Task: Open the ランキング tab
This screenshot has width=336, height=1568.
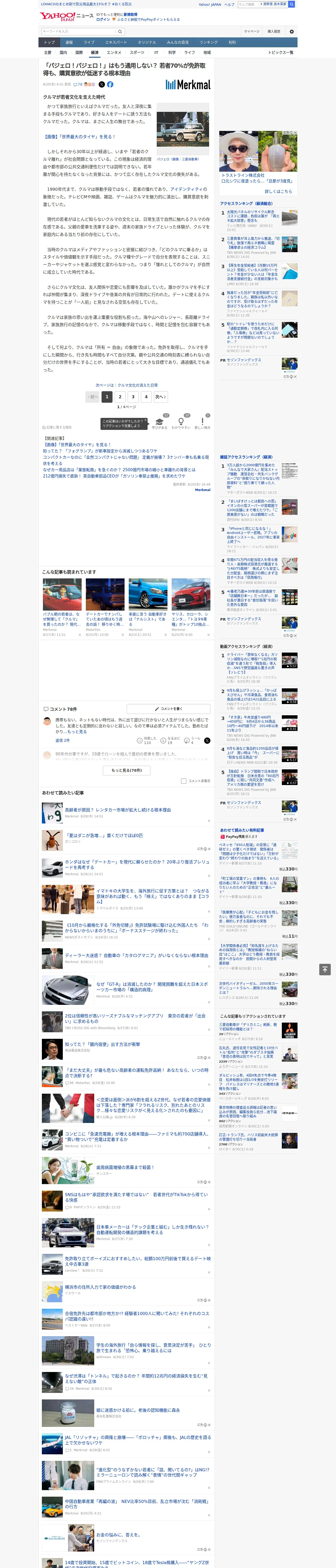Action: click(209, 42)
